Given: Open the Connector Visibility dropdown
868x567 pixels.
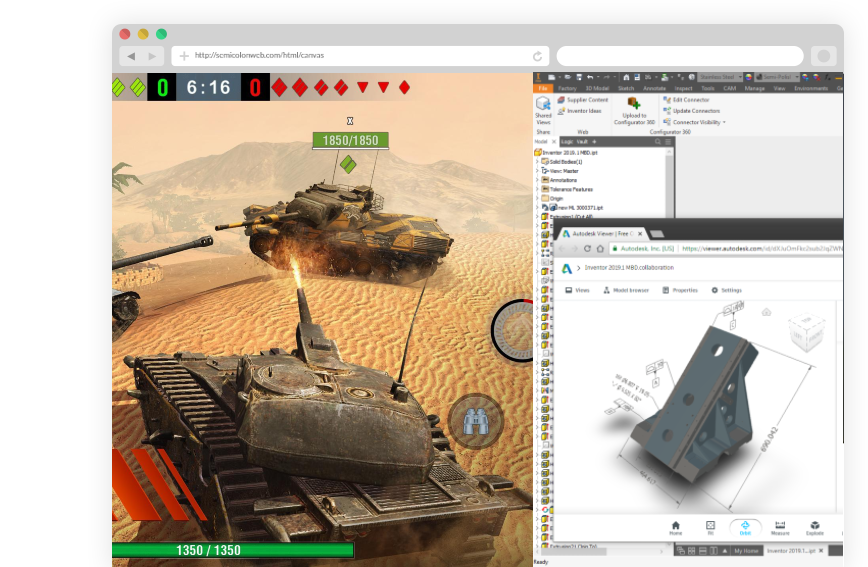Looking at the screenshot, I should click(x=694, y=122).
